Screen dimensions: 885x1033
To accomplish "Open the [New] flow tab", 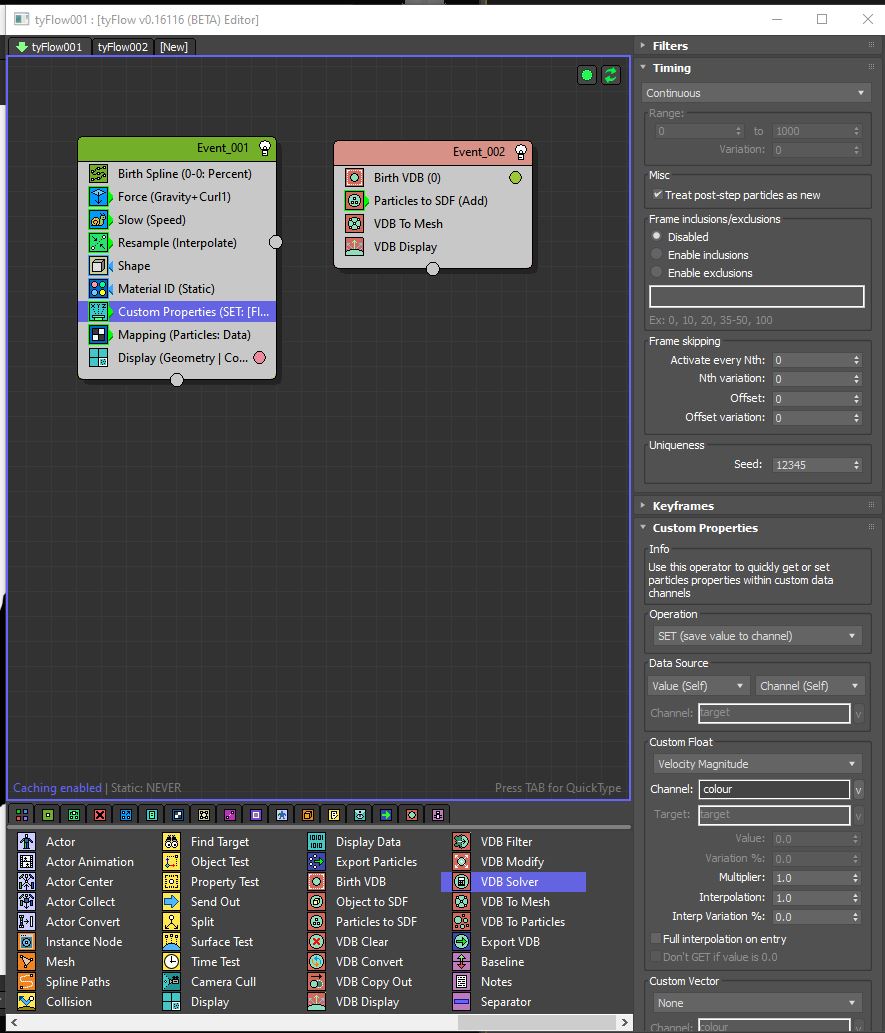I will click(x=174, y=47).
